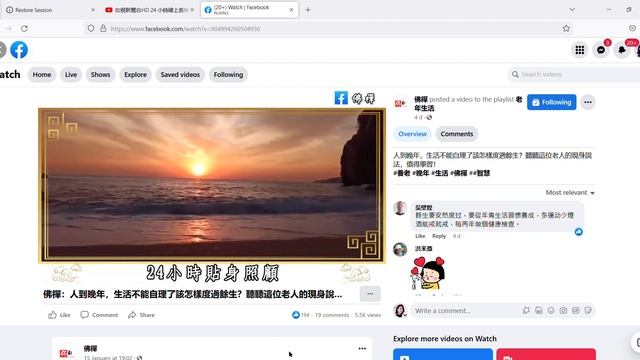Switch to the YouTube news tab
640x360 pixels.
pyautogui.click(x=149, y=10)
